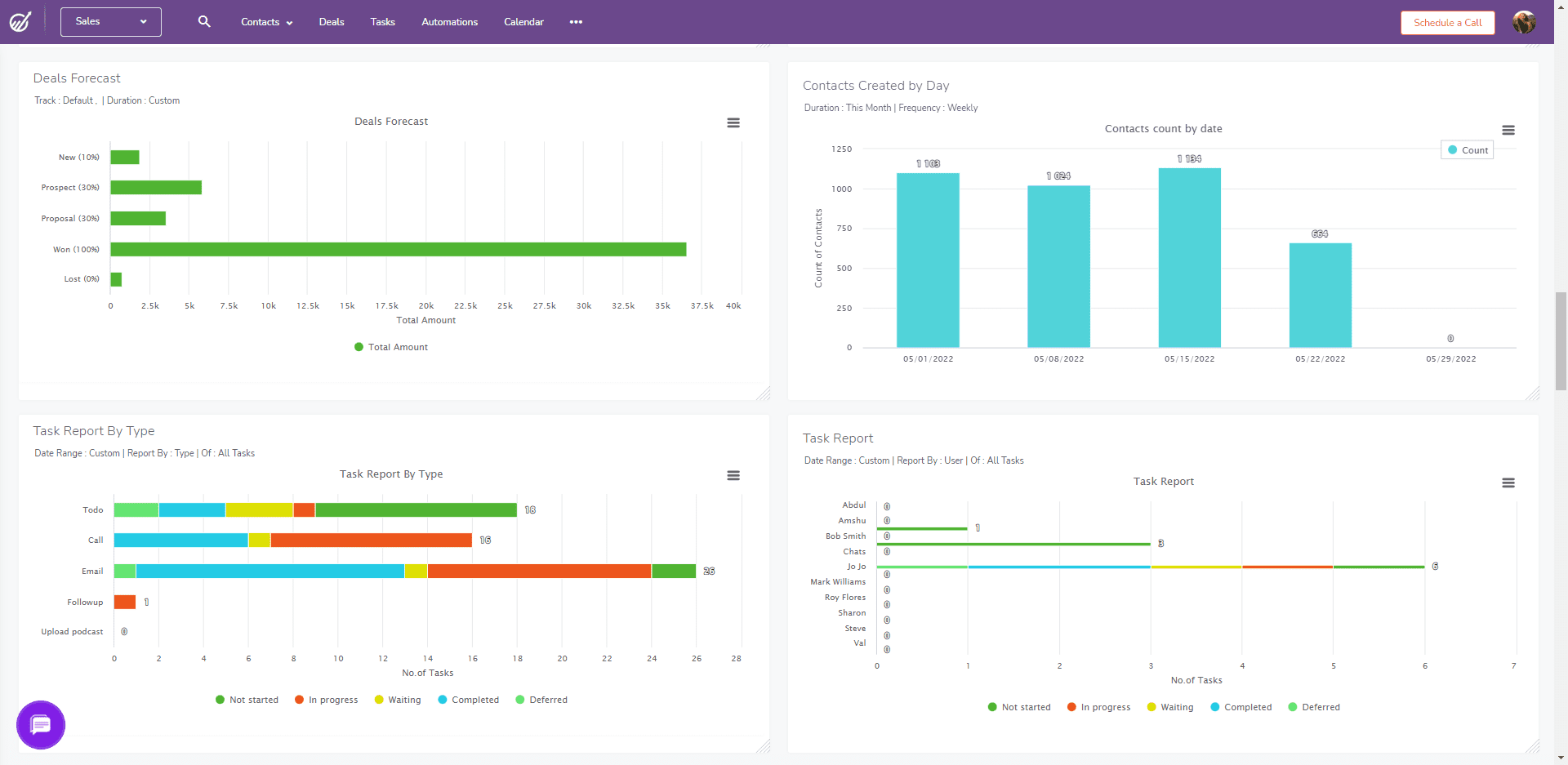Click the Task Report panel heading

pyautogui.click(x=838, y=438)
